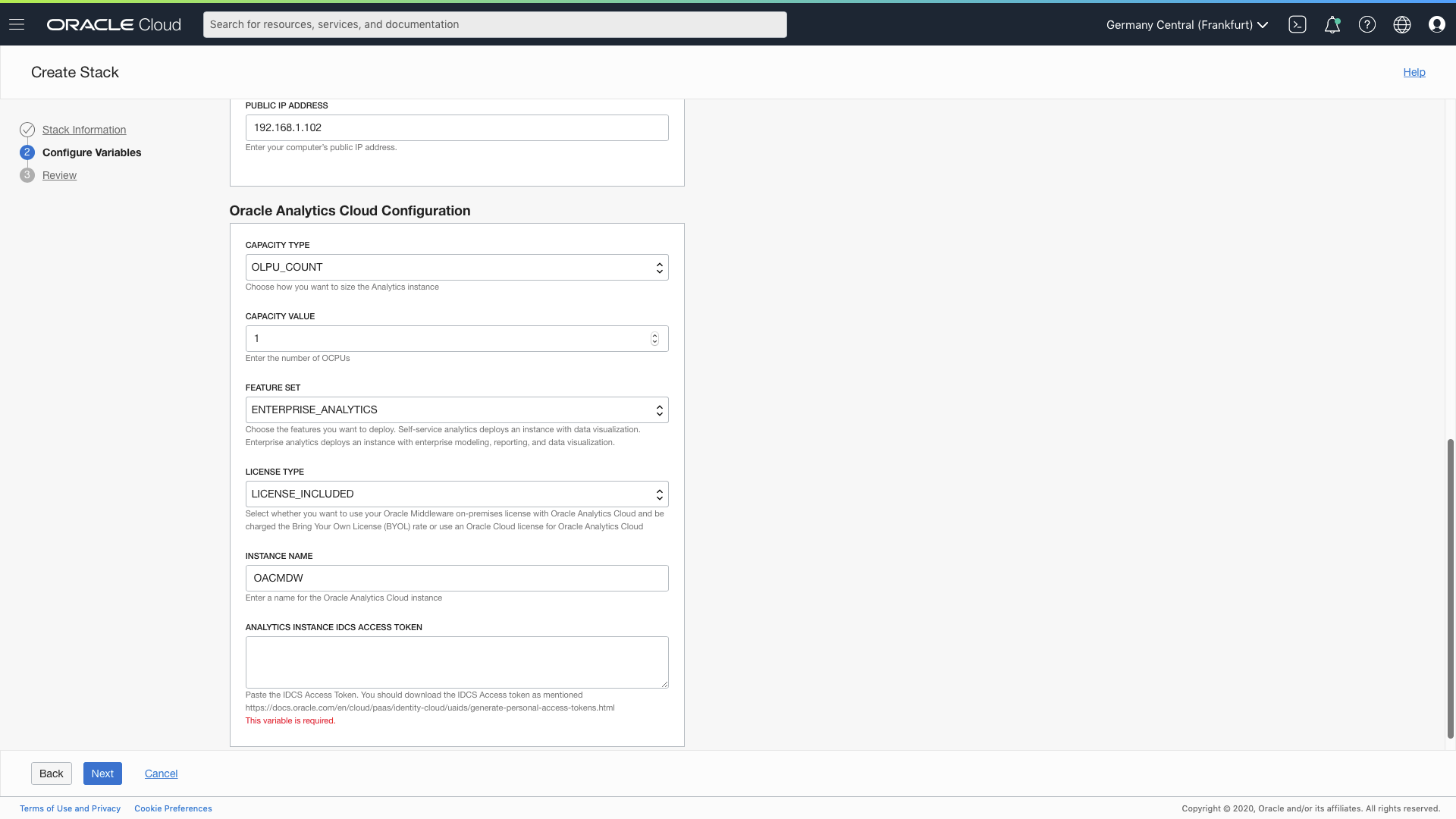Click the help question mark icon
Viewport: 1456px width, 819px height.
[x=1367, y=24]
